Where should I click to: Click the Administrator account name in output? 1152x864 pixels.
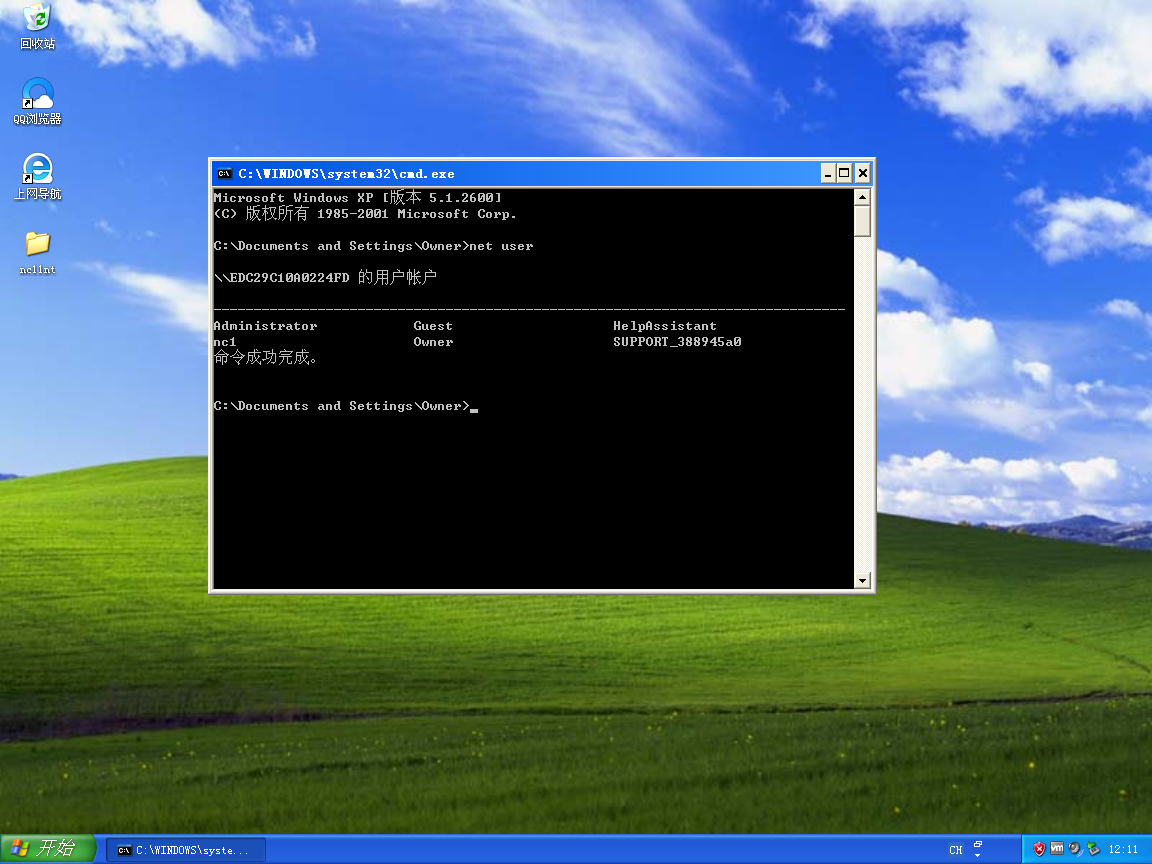265,325
